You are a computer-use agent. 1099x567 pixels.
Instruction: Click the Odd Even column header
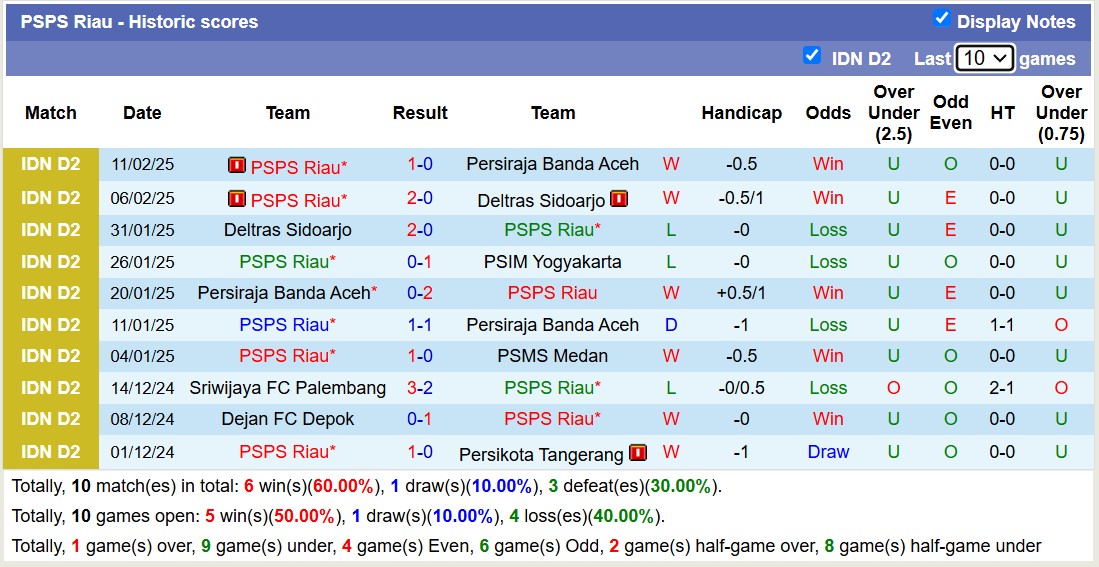pos(950,113)
